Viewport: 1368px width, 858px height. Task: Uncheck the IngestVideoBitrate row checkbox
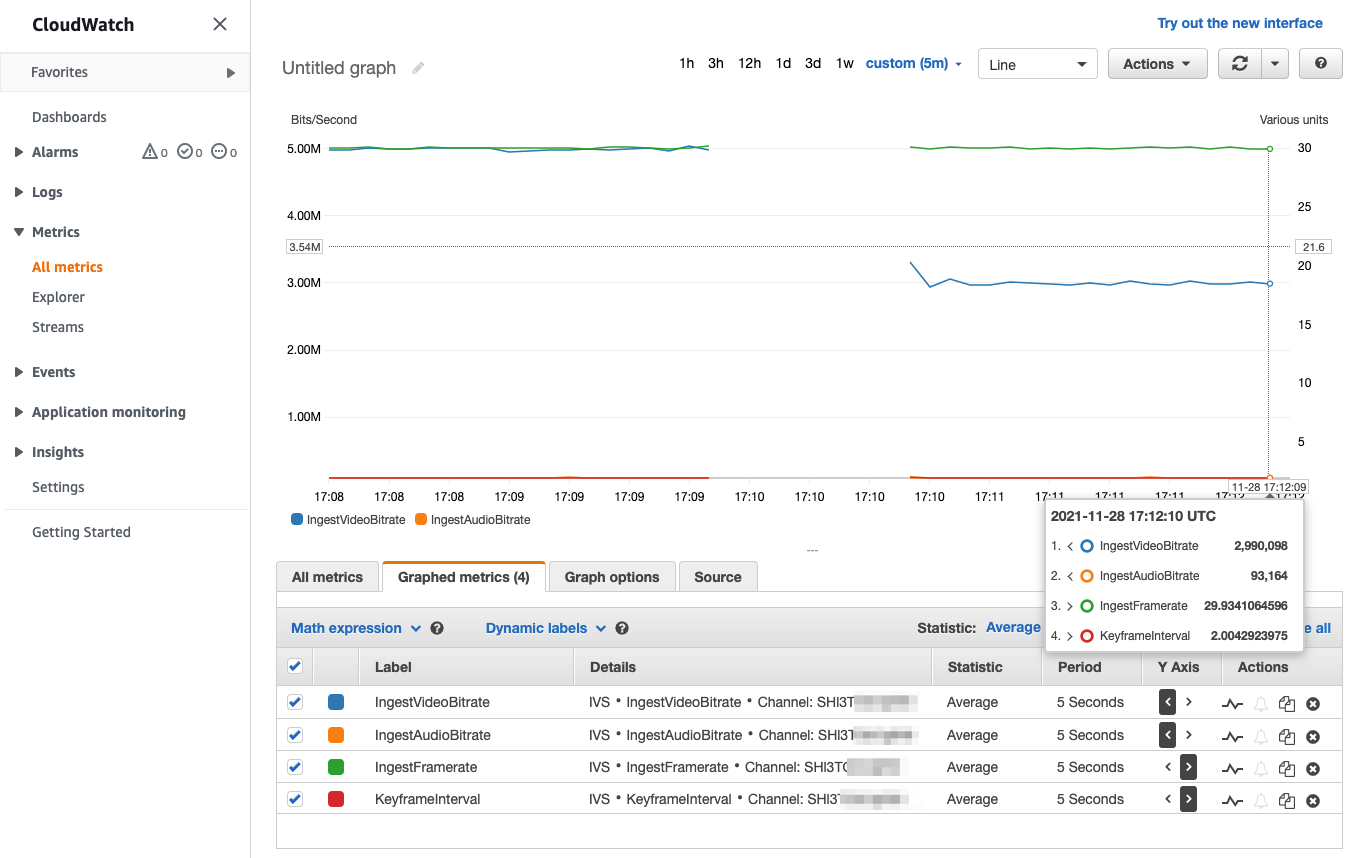(x=295, y=702)
